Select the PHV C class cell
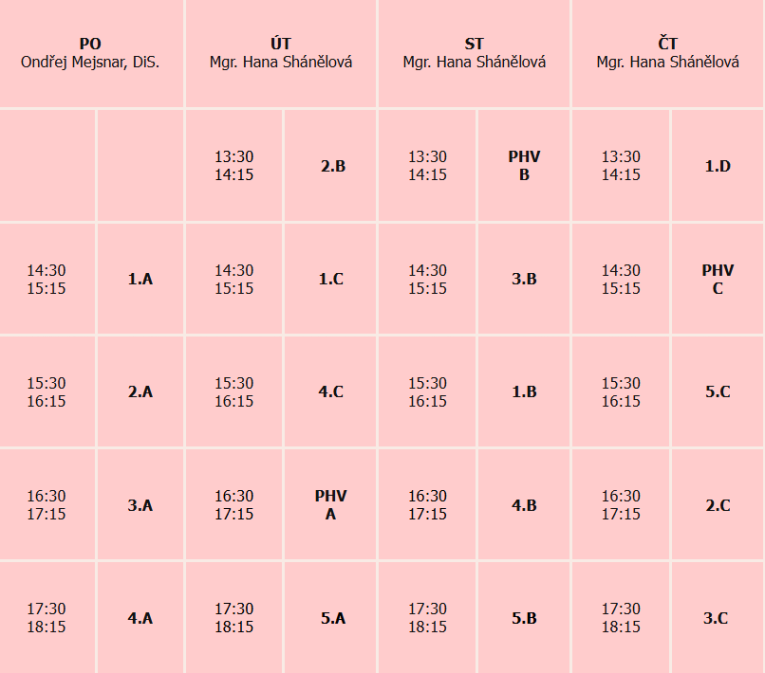 coord(718,279)
